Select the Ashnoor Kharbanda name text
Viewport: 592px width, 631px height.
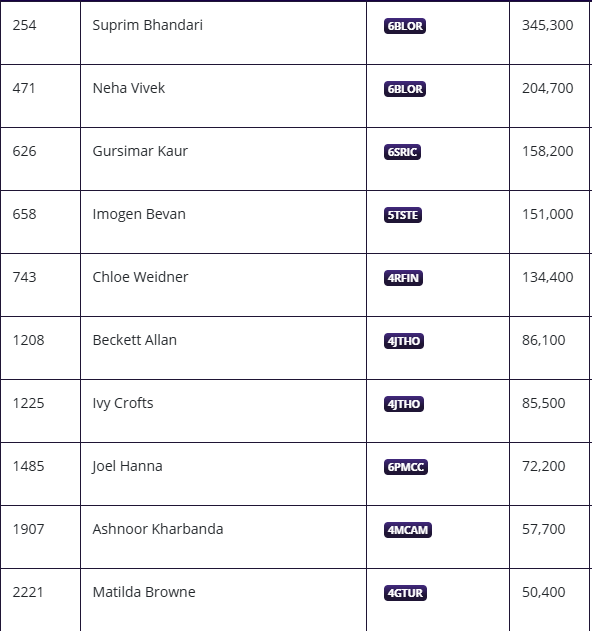[158, 529]
